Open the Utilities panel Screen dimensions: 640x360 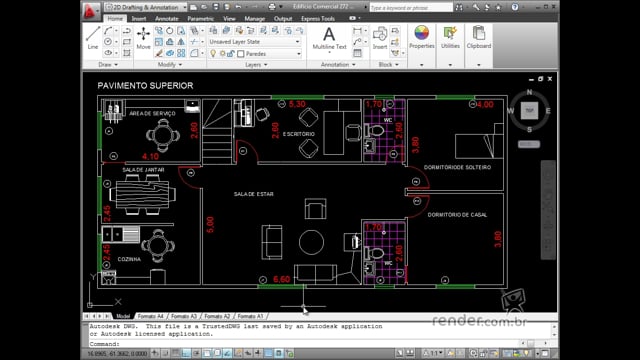click(x=450, y=37)
